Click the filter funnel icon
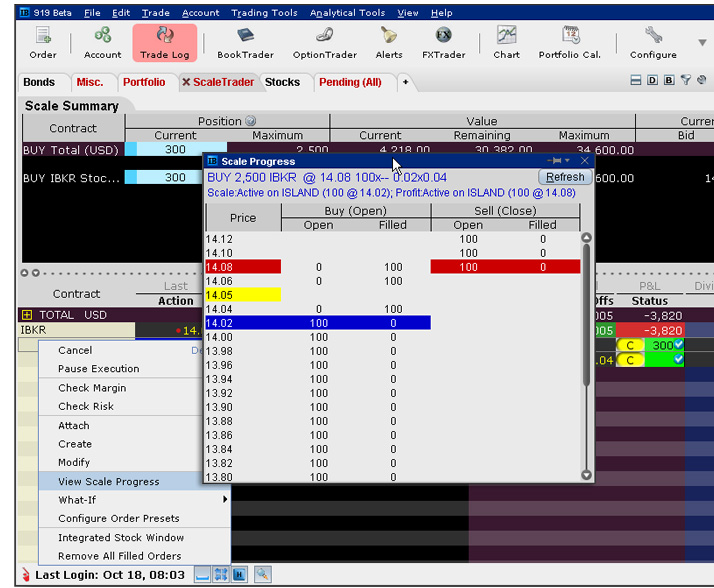Viewport: 714px width, 588px height. click(x=685, y=80)
